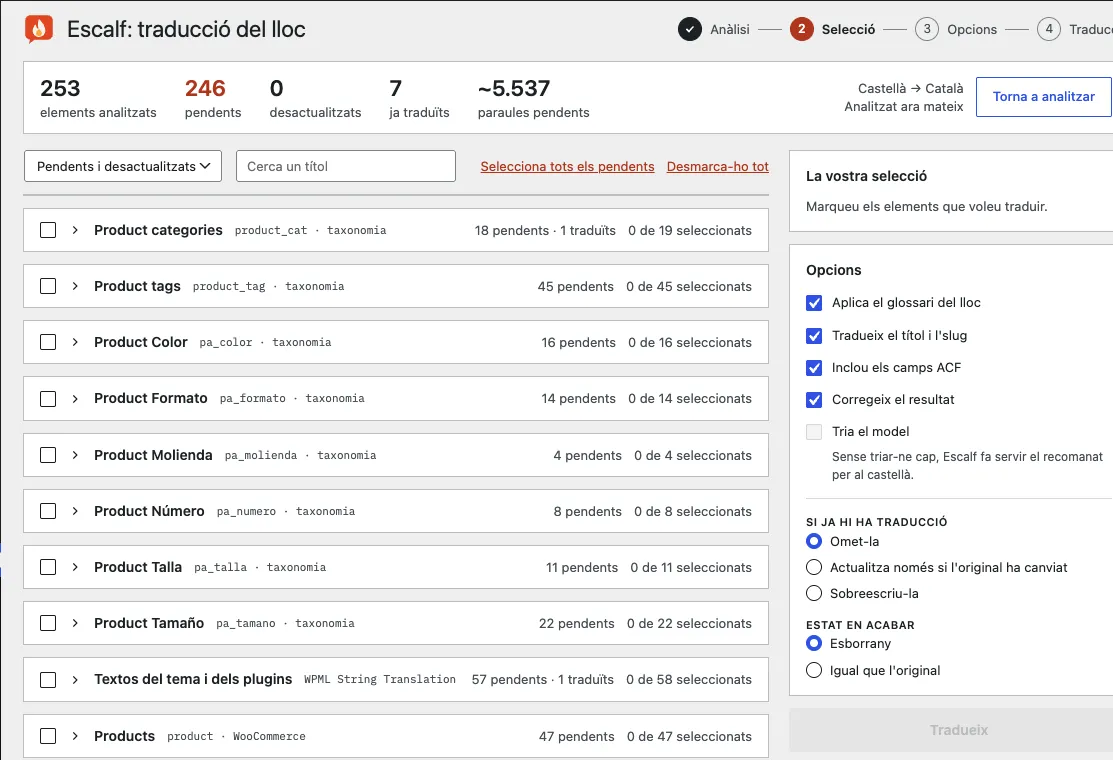Click the Tradueix button
This screenshot has height=760, width=1113.
tap(958, 730)
